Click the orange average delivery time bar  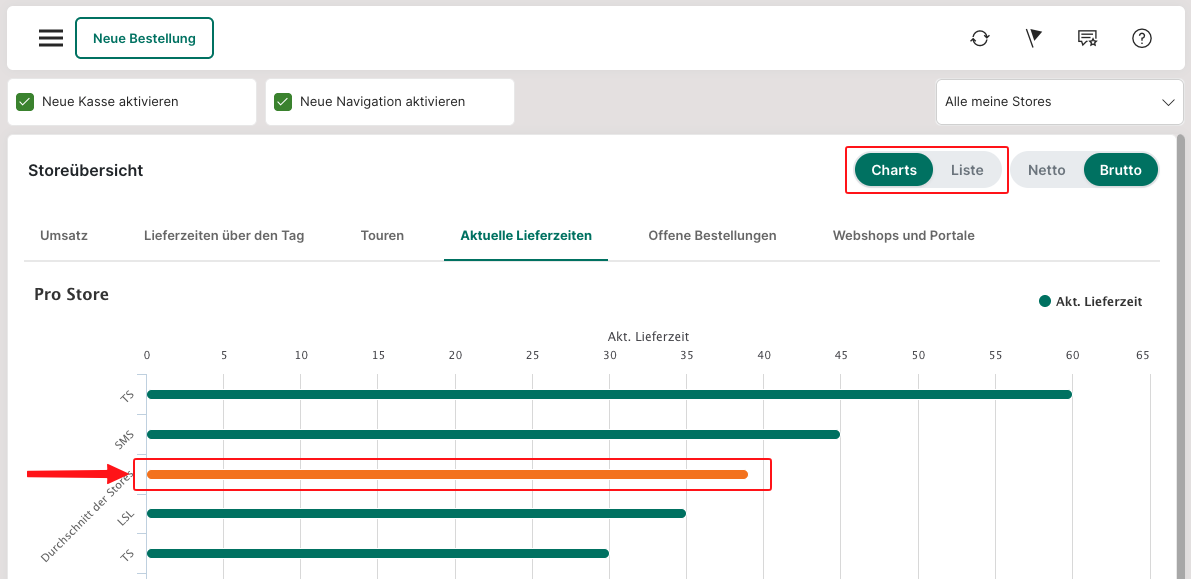[447, 474]
